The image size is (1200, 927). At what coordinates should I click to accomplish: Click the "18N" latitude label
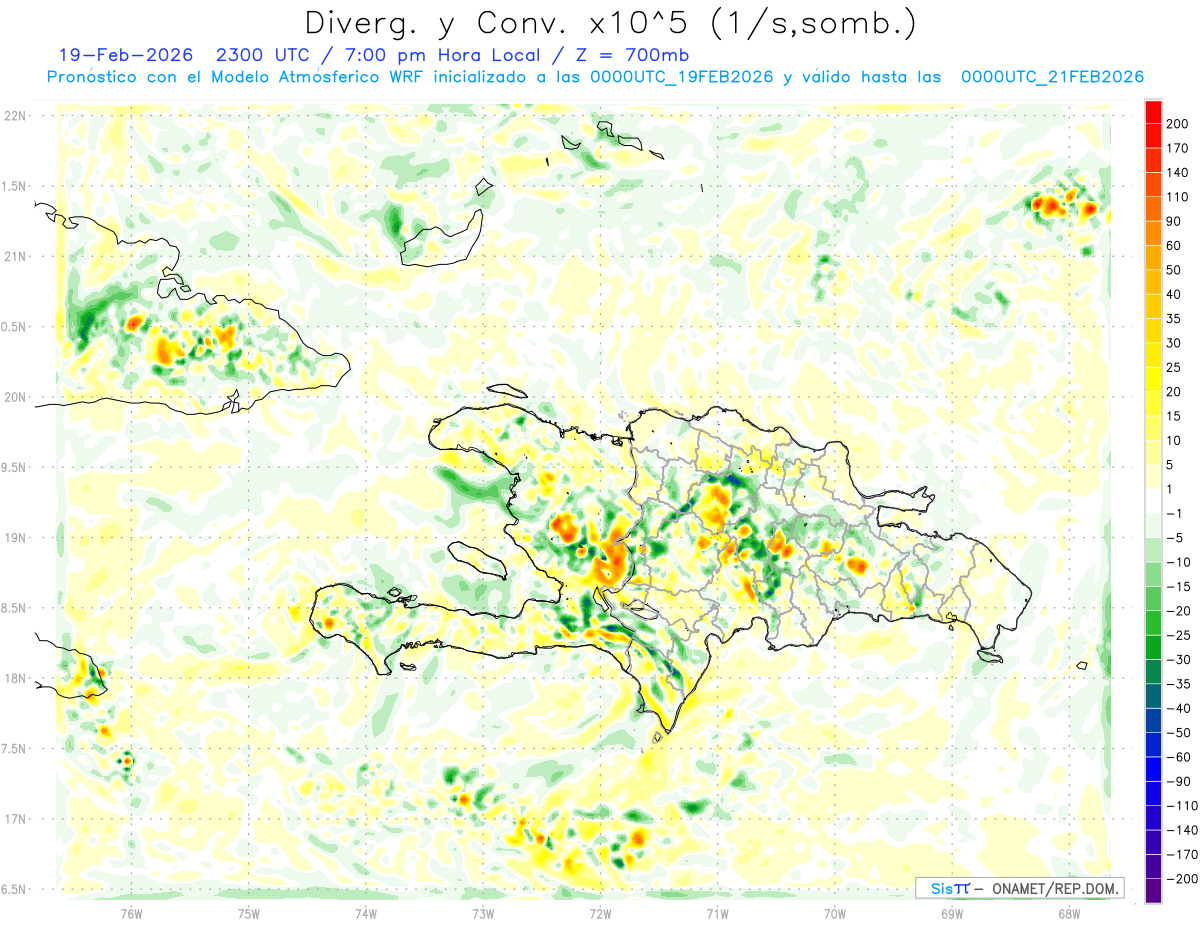tap(15, 678)
